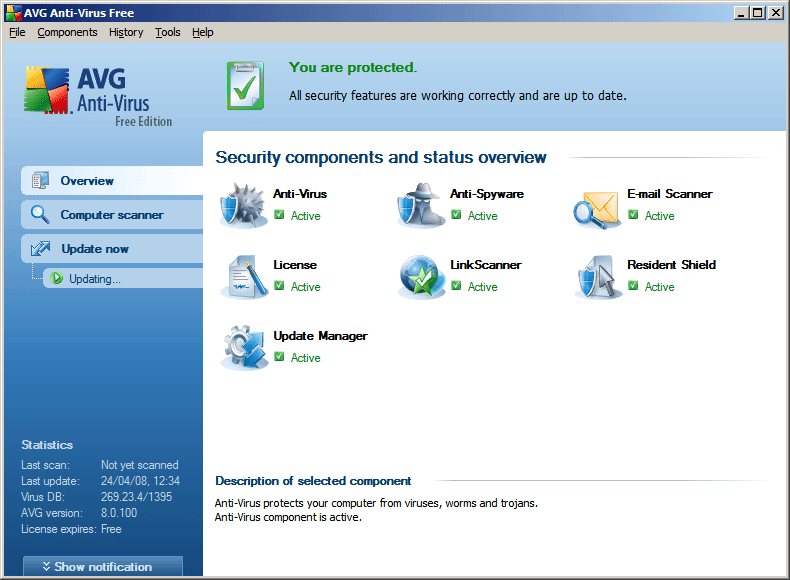The width and height of the screenshot is (790, 580).
Task: Click 'Security components and status overview' heading
Action: pyautogui.click(x=380, y=157)
